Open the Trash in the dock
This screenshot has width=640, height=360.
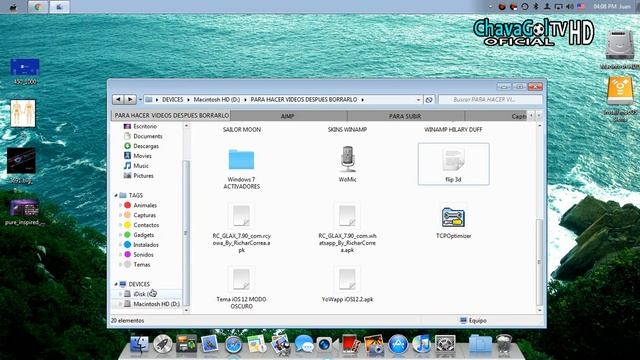[504, 344]
